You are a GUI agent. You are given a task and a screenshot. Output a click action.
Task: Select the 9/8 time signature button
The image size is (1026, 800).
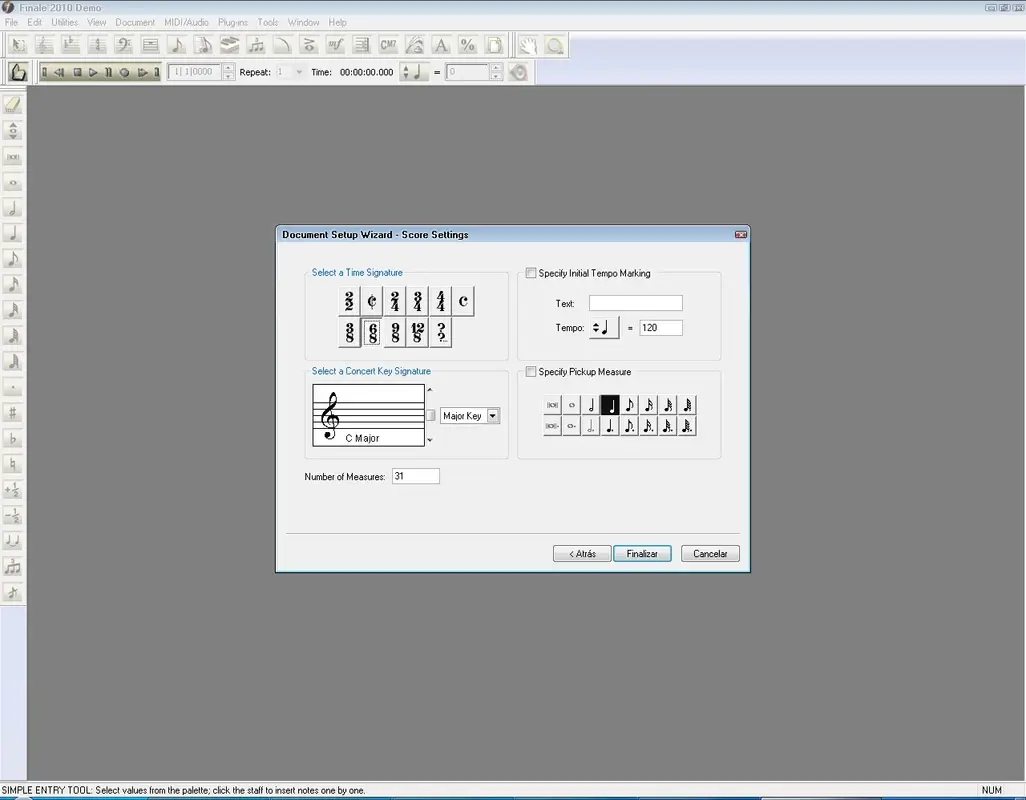(395, 333)
